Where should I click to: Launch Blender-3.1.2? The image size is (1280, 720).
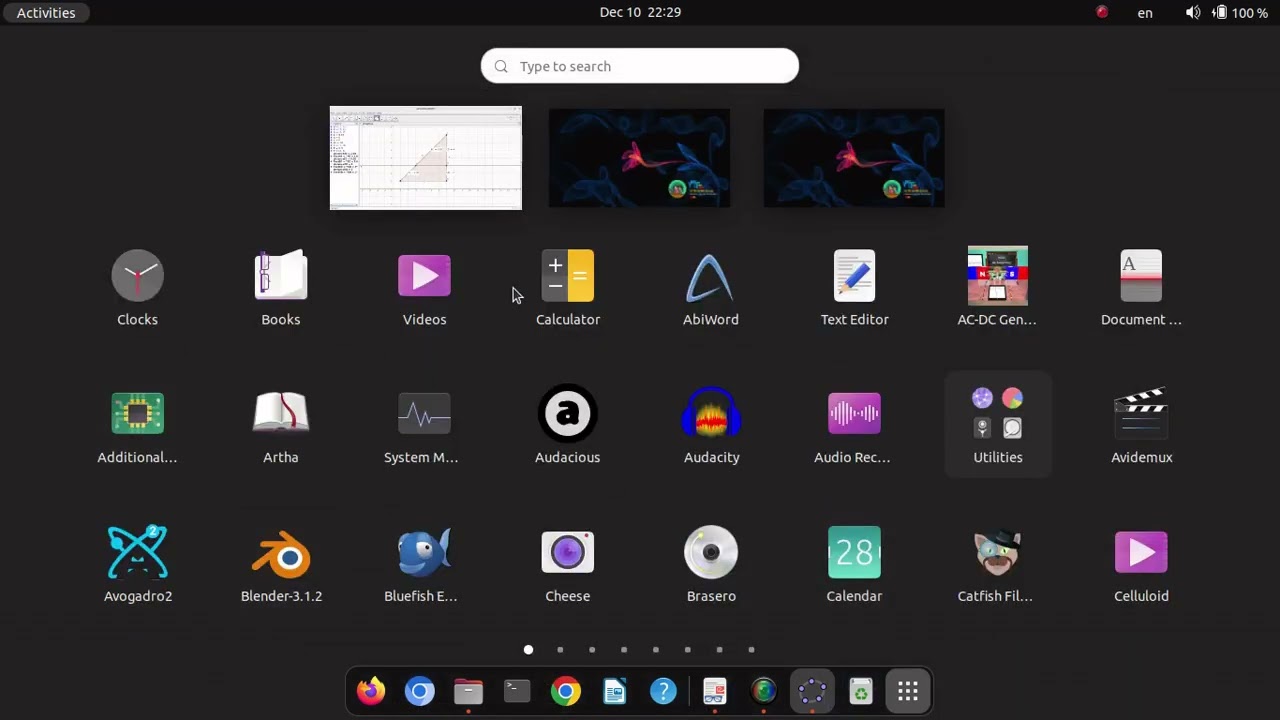[281, 564]
